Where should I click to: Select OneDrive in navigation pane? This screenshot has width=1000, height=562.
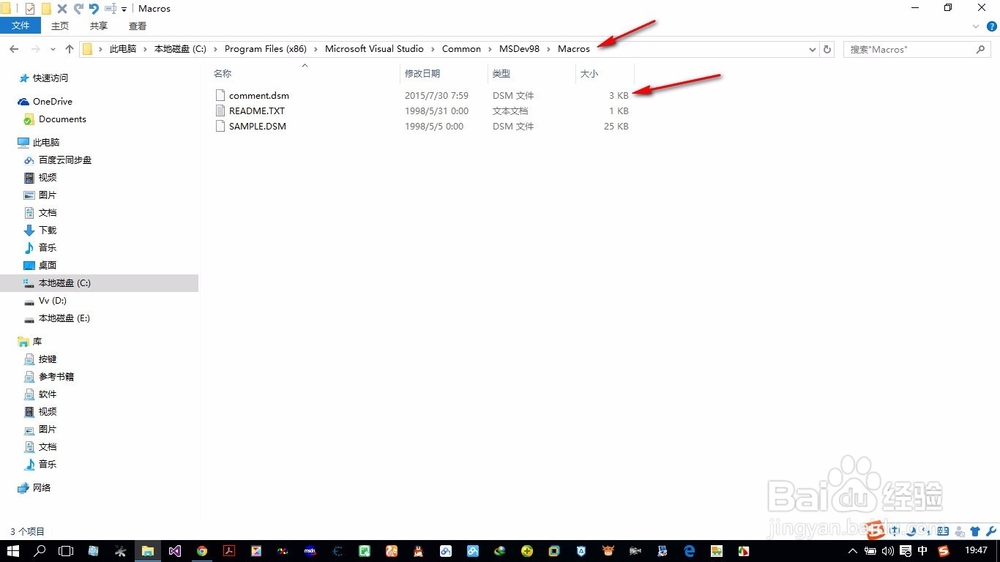point(52,101)
